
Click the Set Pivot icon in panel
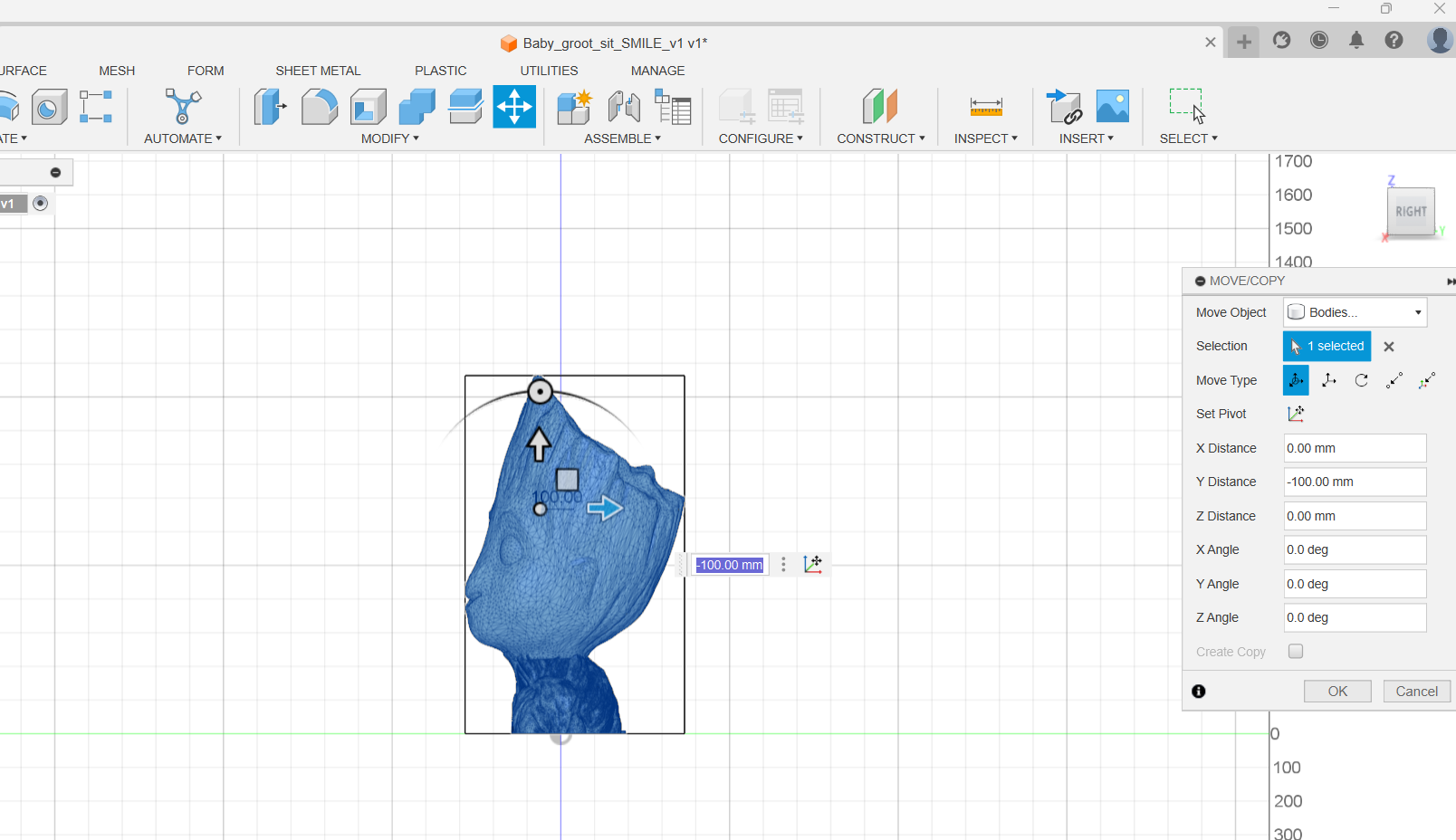[1296, 414]
